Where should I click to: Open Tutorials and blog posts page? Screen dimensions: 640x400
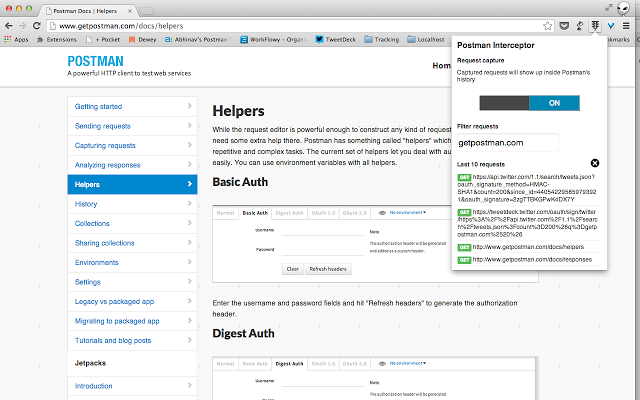click(132, 340)
